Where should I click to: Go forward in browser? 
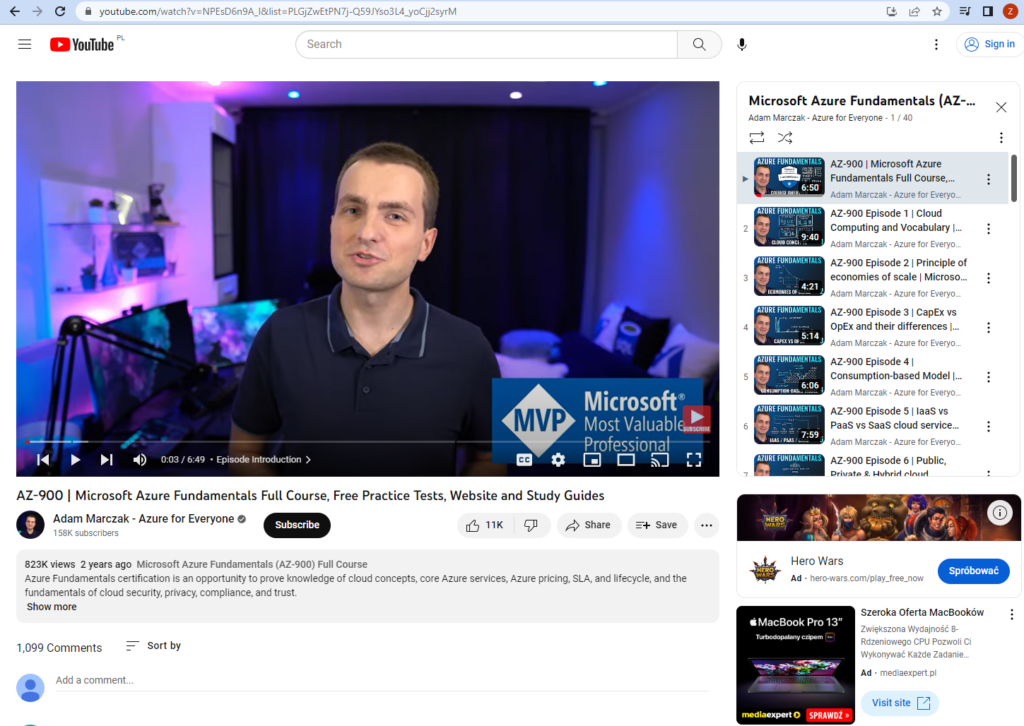point(37,11)
